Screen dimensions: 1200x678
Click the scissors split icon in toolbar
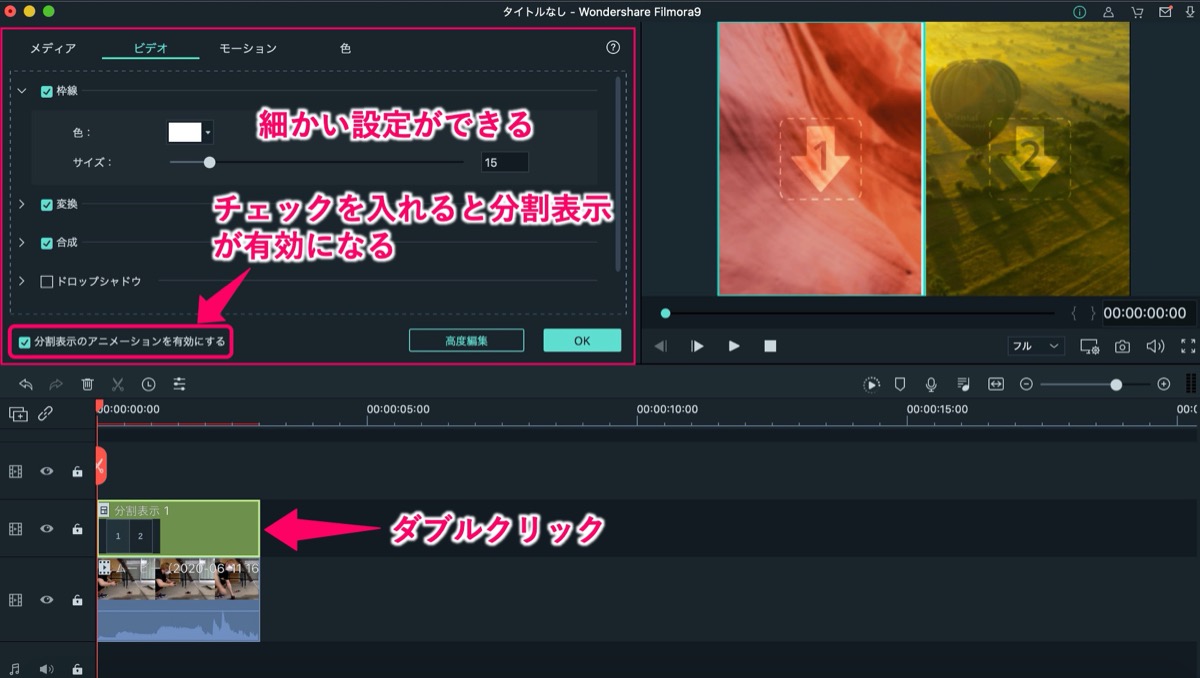(118, 384)
